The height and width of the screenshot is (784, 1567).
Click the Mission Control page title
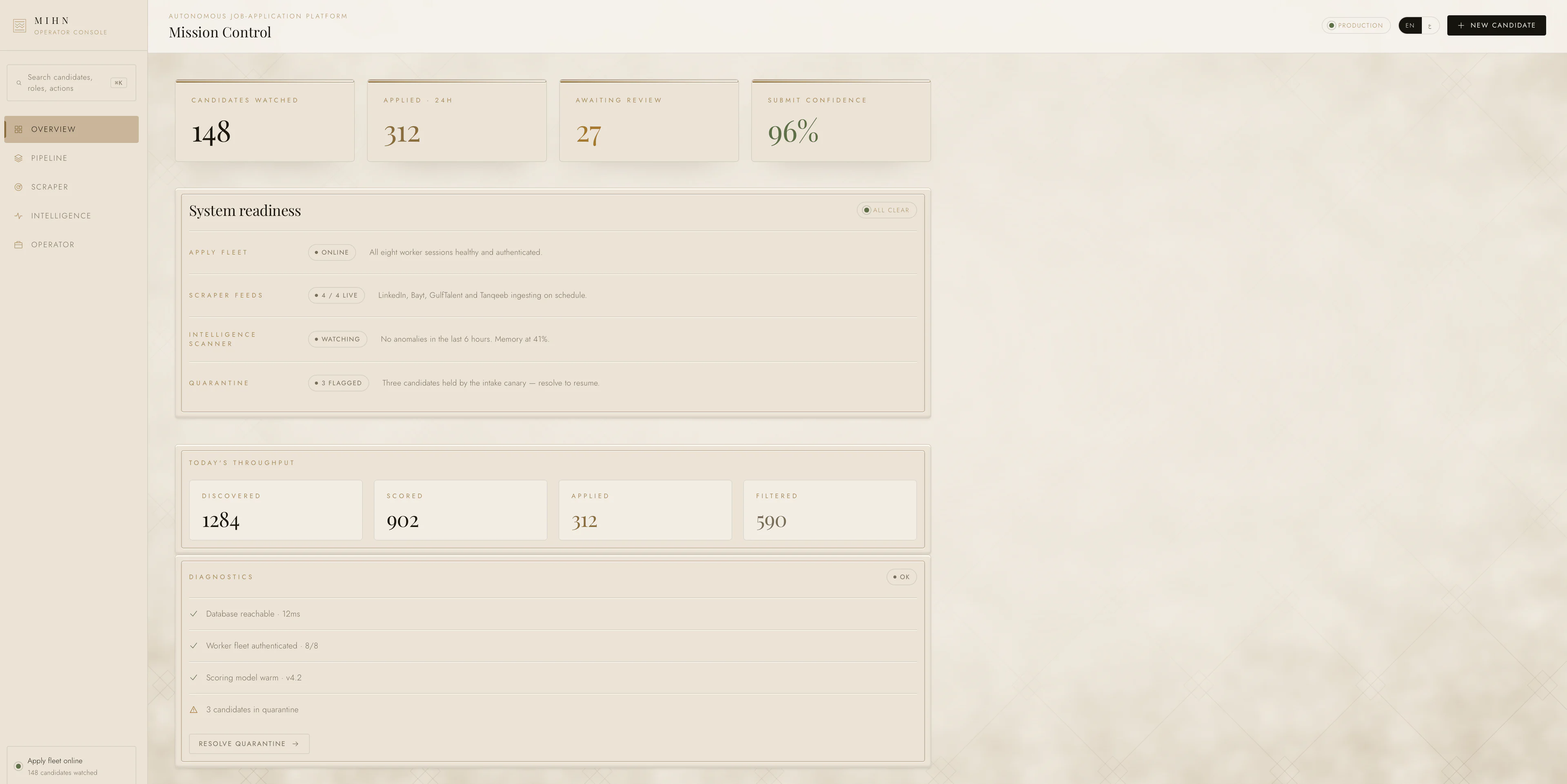220,32
